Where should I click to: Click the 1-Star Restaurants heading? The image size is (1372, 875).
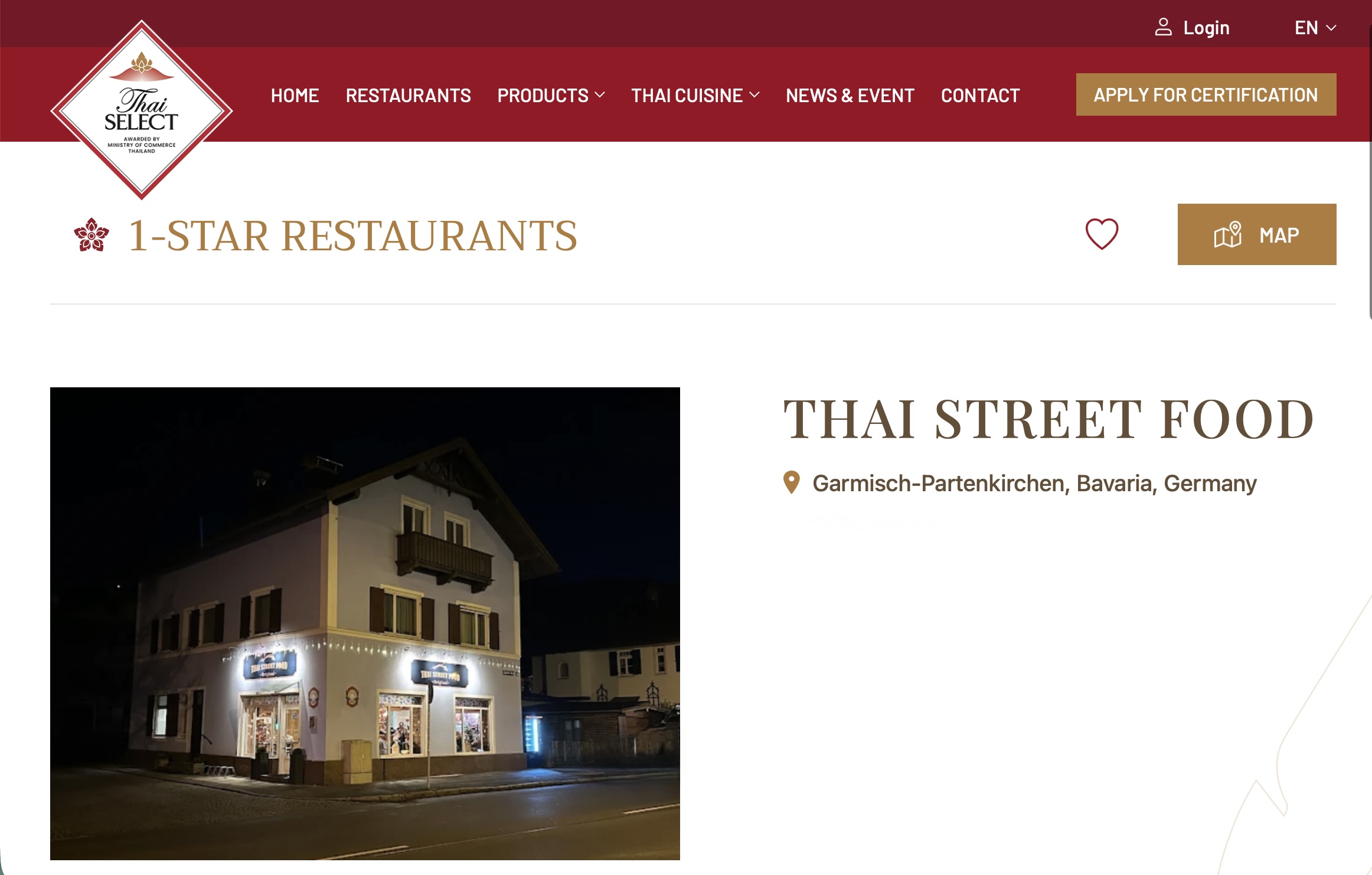[x=352, y=236]
